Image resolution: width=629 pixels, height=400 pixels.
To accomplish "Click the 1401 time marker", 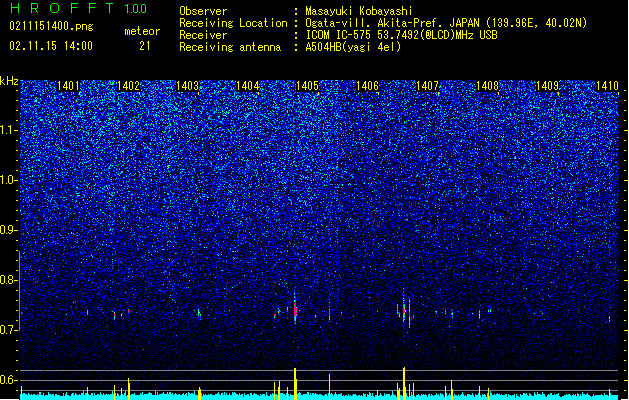I will click(68, 86).
